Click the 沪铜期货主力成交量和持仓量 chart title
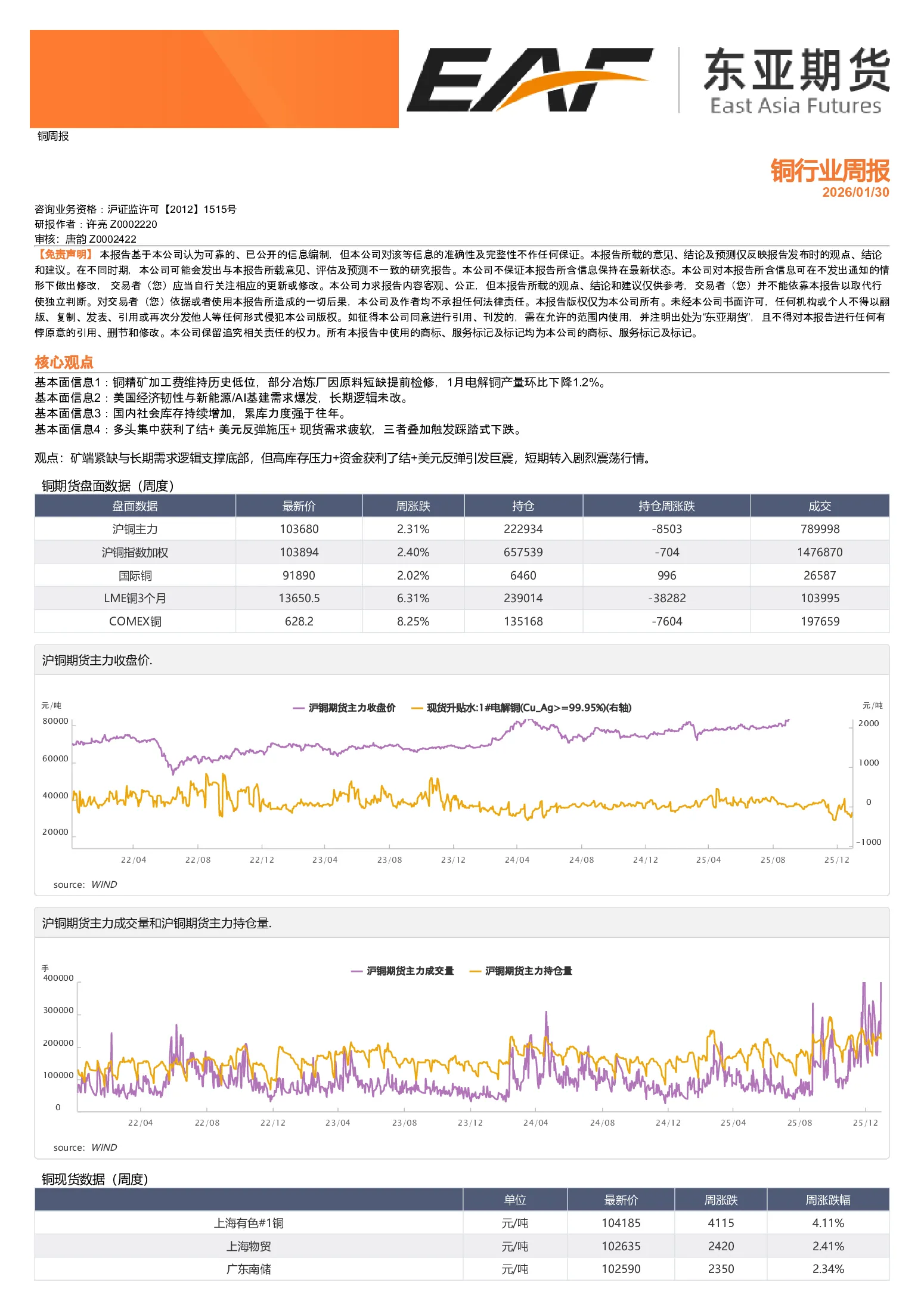Screen dimensions: 924x1295 tap(157, 923)
